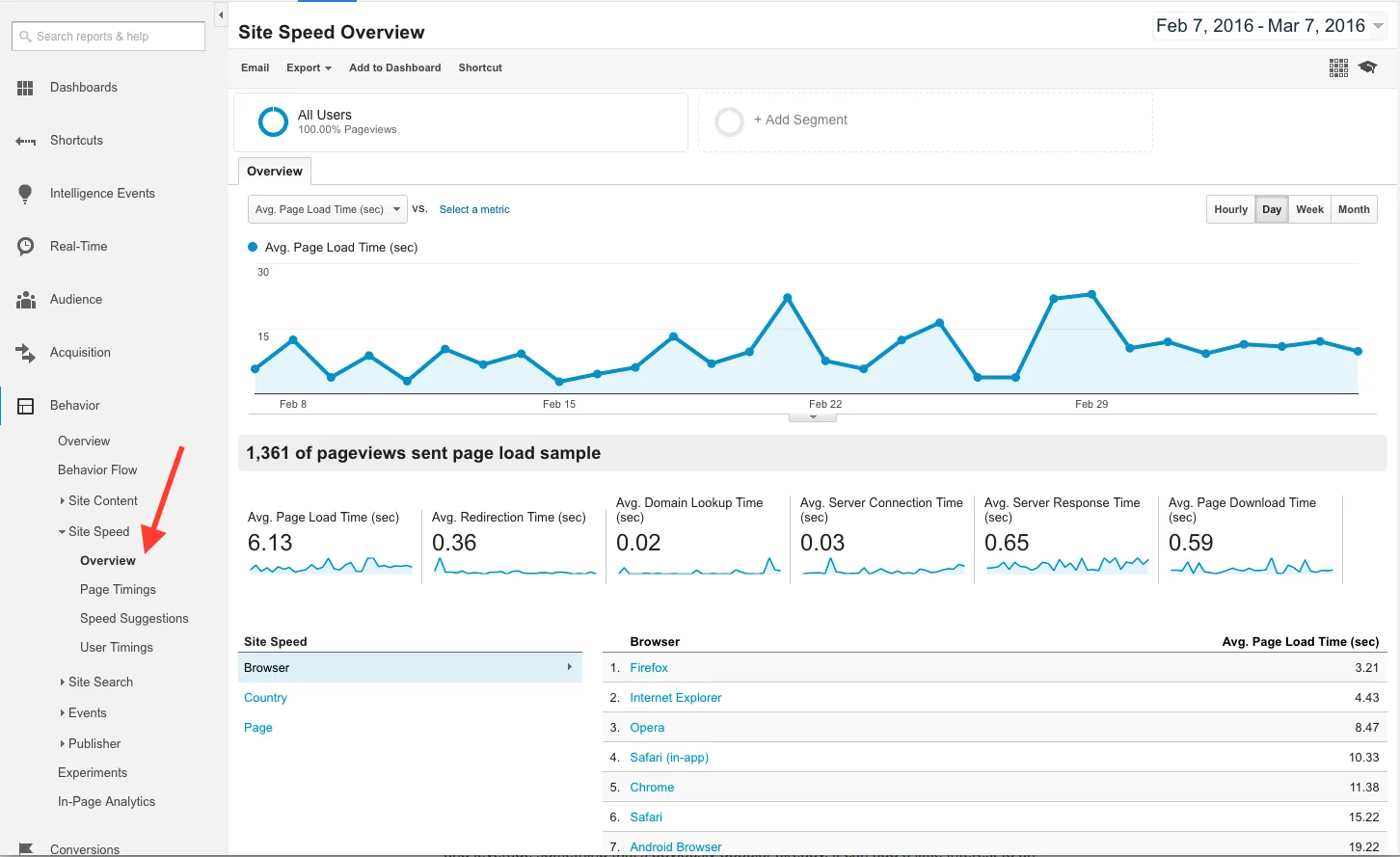The width and height of the screenshot is (1400, 857).
Task: Open the Avg. Page Load Time metric dropdown
Action: (328, 209)
